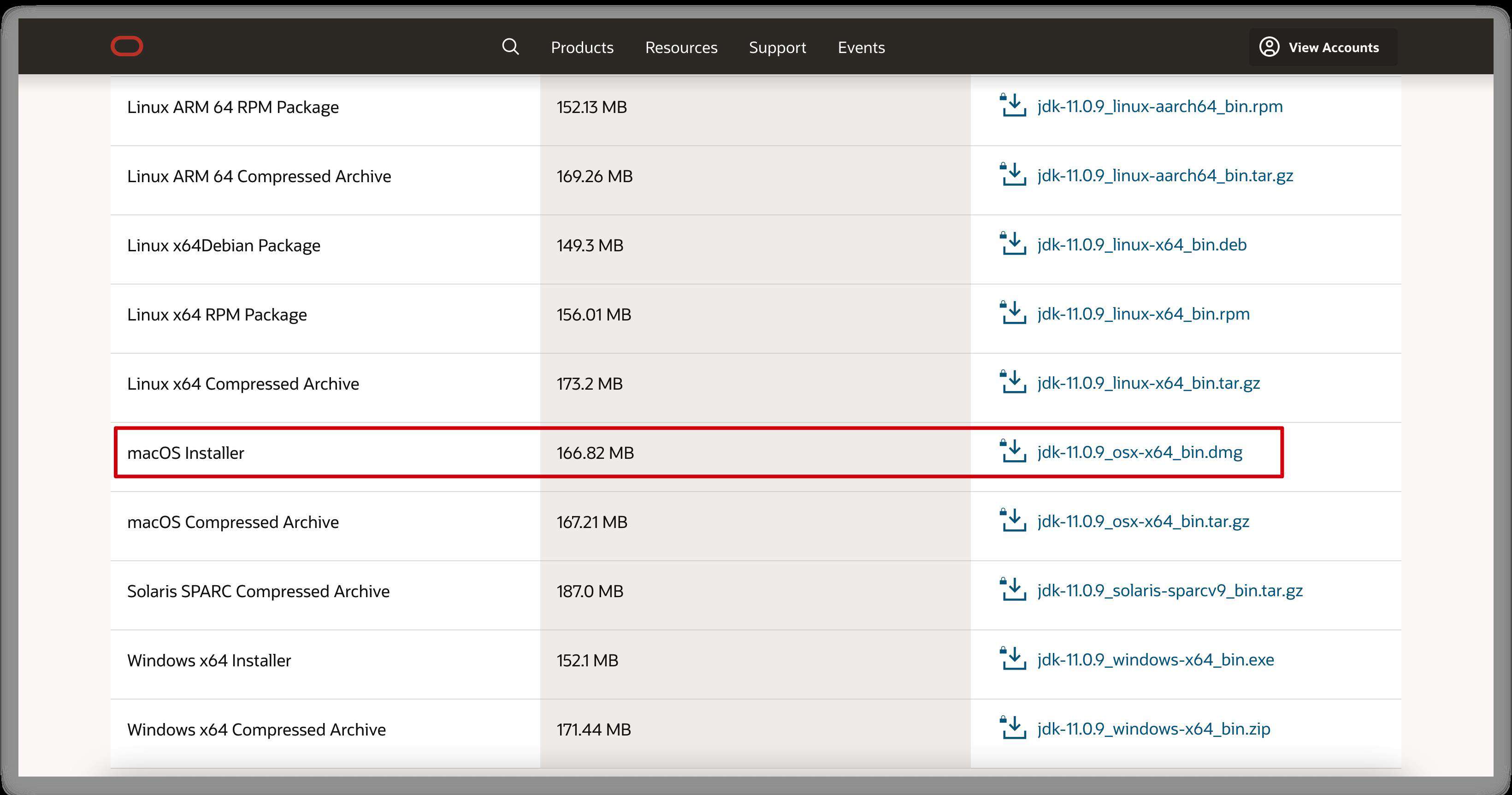Open the search magnifier icon

511,47
